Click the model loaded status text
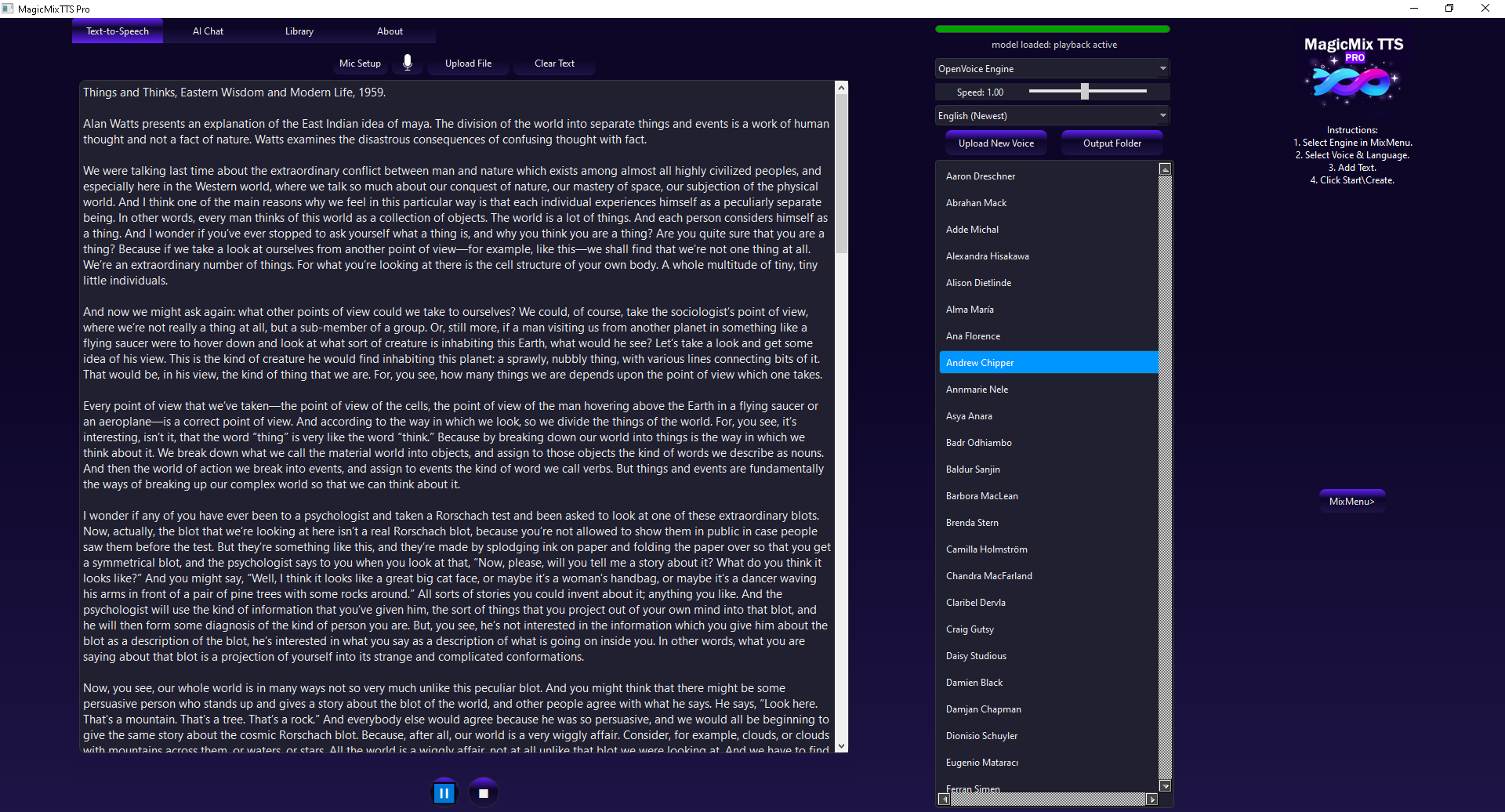The height and width of the screenshot is (812, 1505). coord(1054,45)
